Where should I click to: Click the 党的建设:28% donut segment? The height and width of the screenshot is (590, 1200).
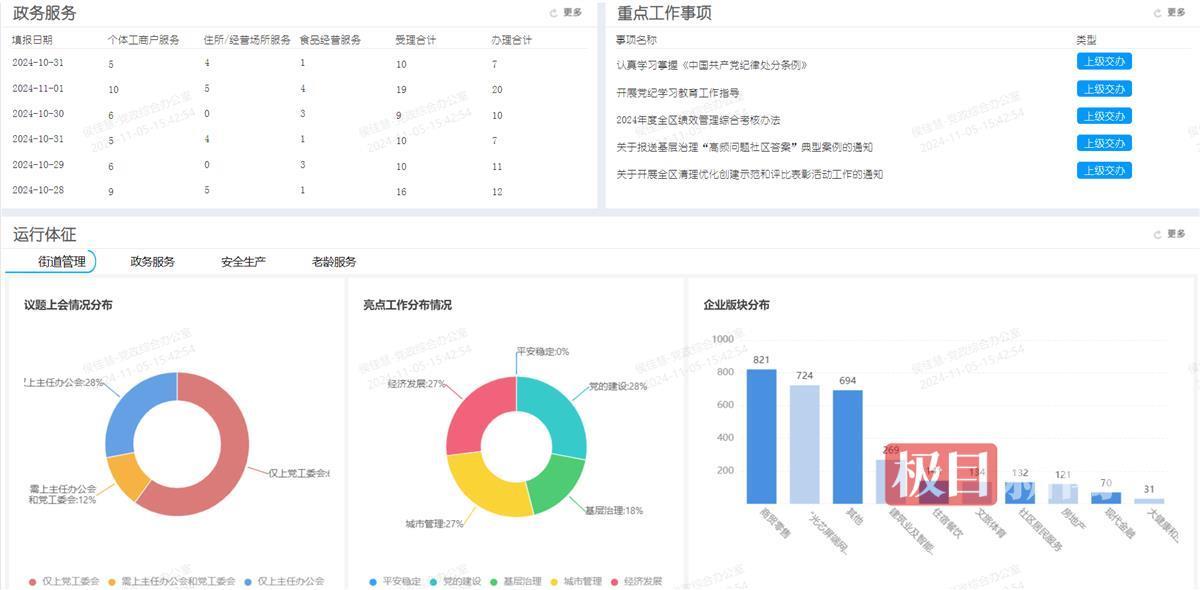coord(560,415)
